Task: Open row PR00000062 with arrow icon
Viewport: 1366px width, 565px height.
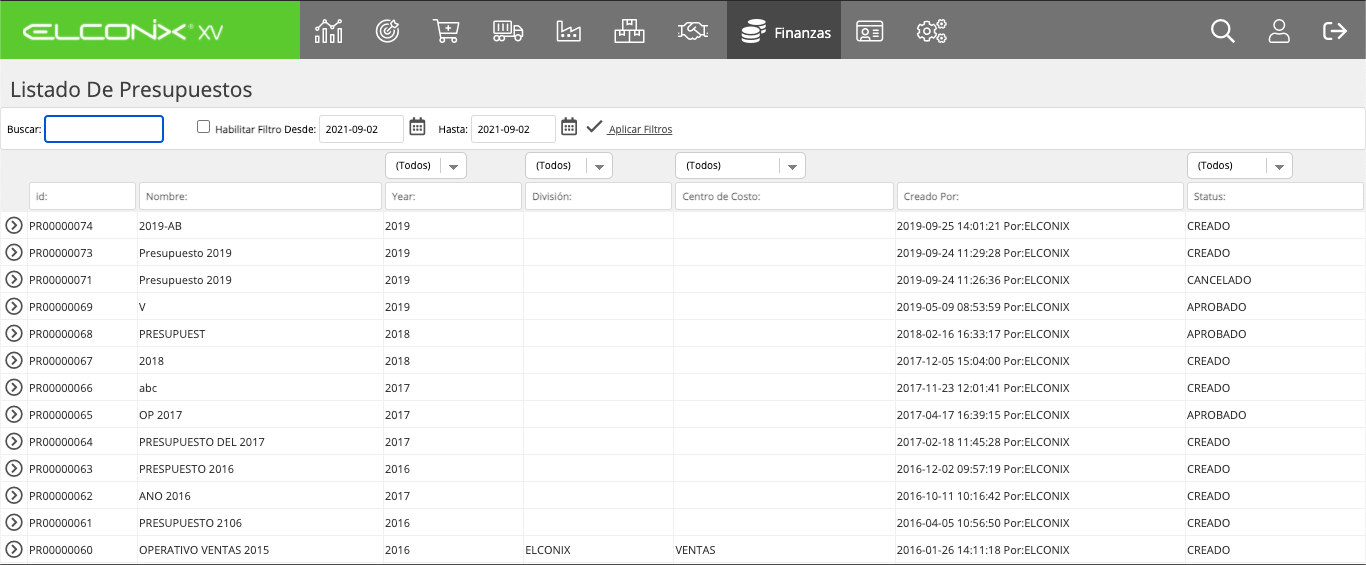Action: point(14,496)
